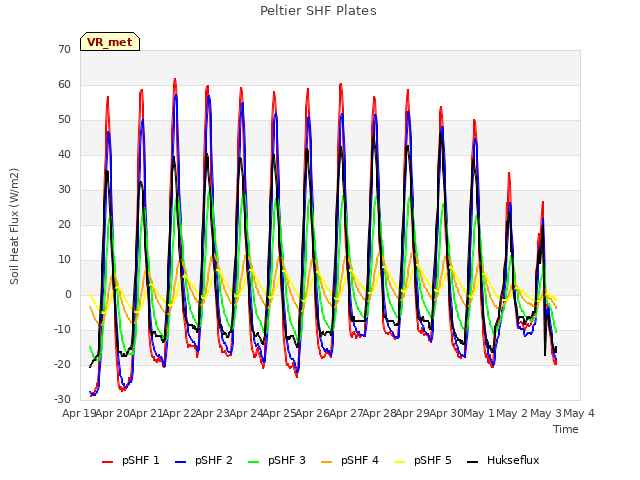Screen dimensions: 640x480
Task: Click the VR_met annotation badge
Action: tap(110, 42)
